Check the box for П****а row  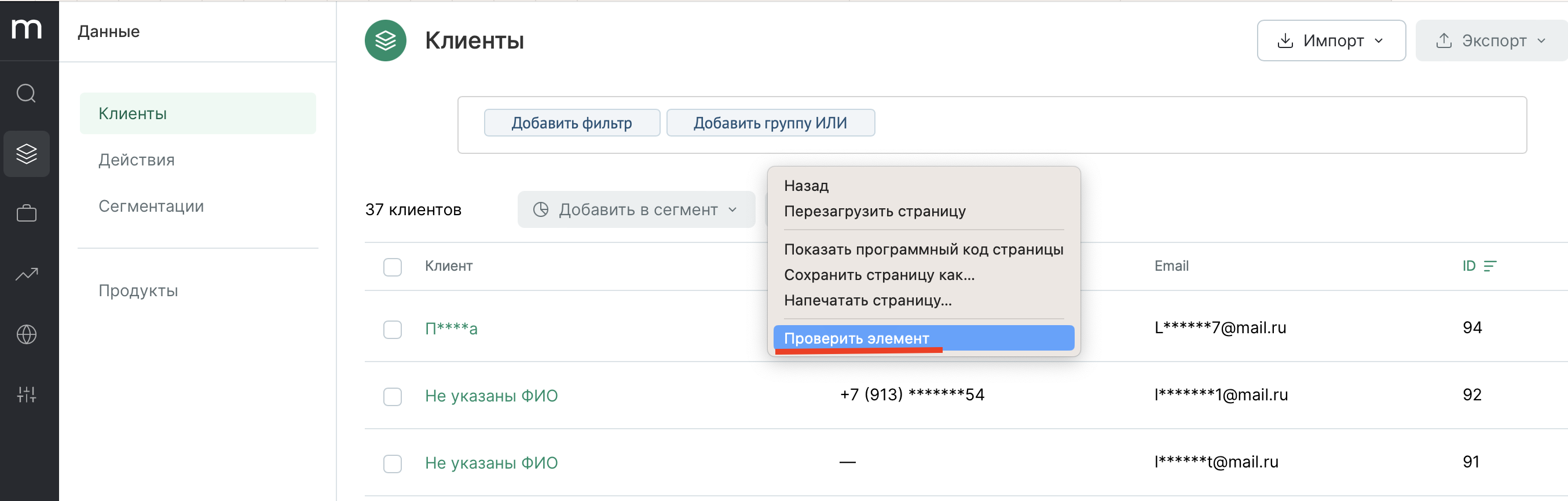pyautogui.click(x=393, y=329)
